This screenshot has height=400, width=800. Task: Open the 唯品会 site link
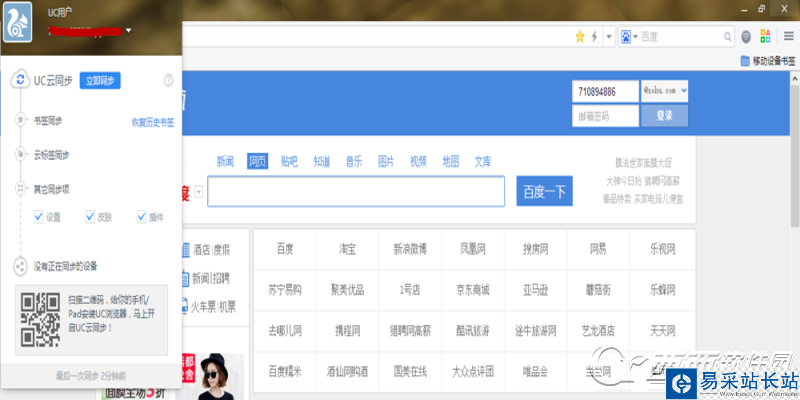click(x=535, y=371)
